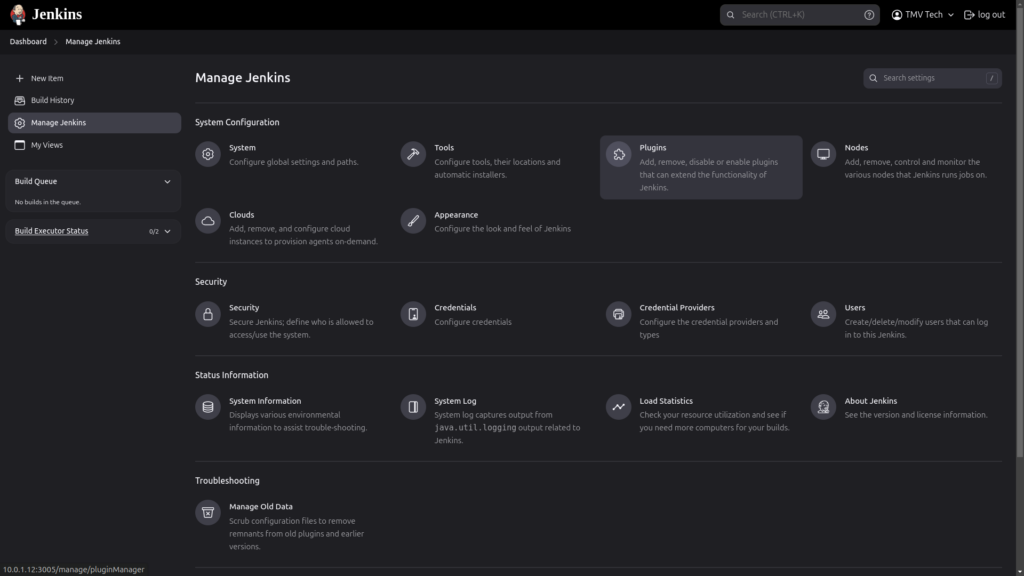
Task: Click the Plugins puzzle piece icon
Action: point(618,154)
